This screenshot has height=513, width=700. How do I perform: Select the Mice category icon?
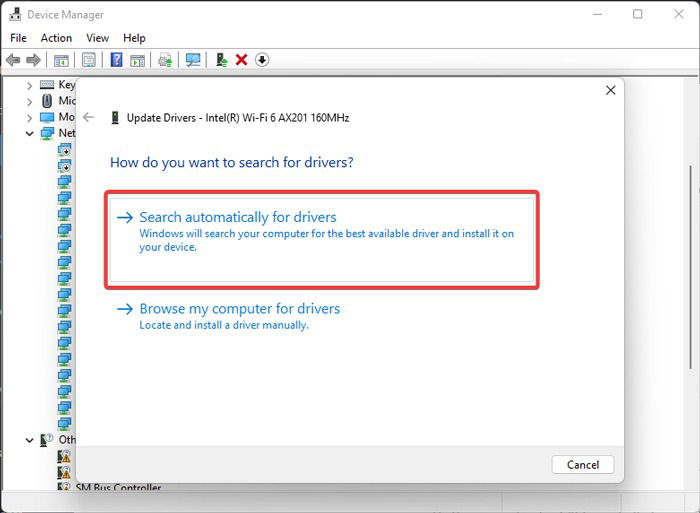click(47, 101)
